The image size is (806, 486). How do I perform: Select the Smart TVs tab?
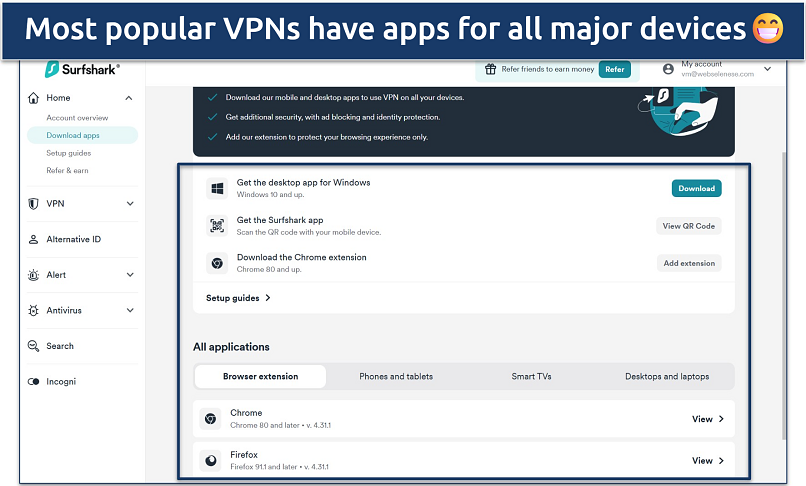[530, 377]
